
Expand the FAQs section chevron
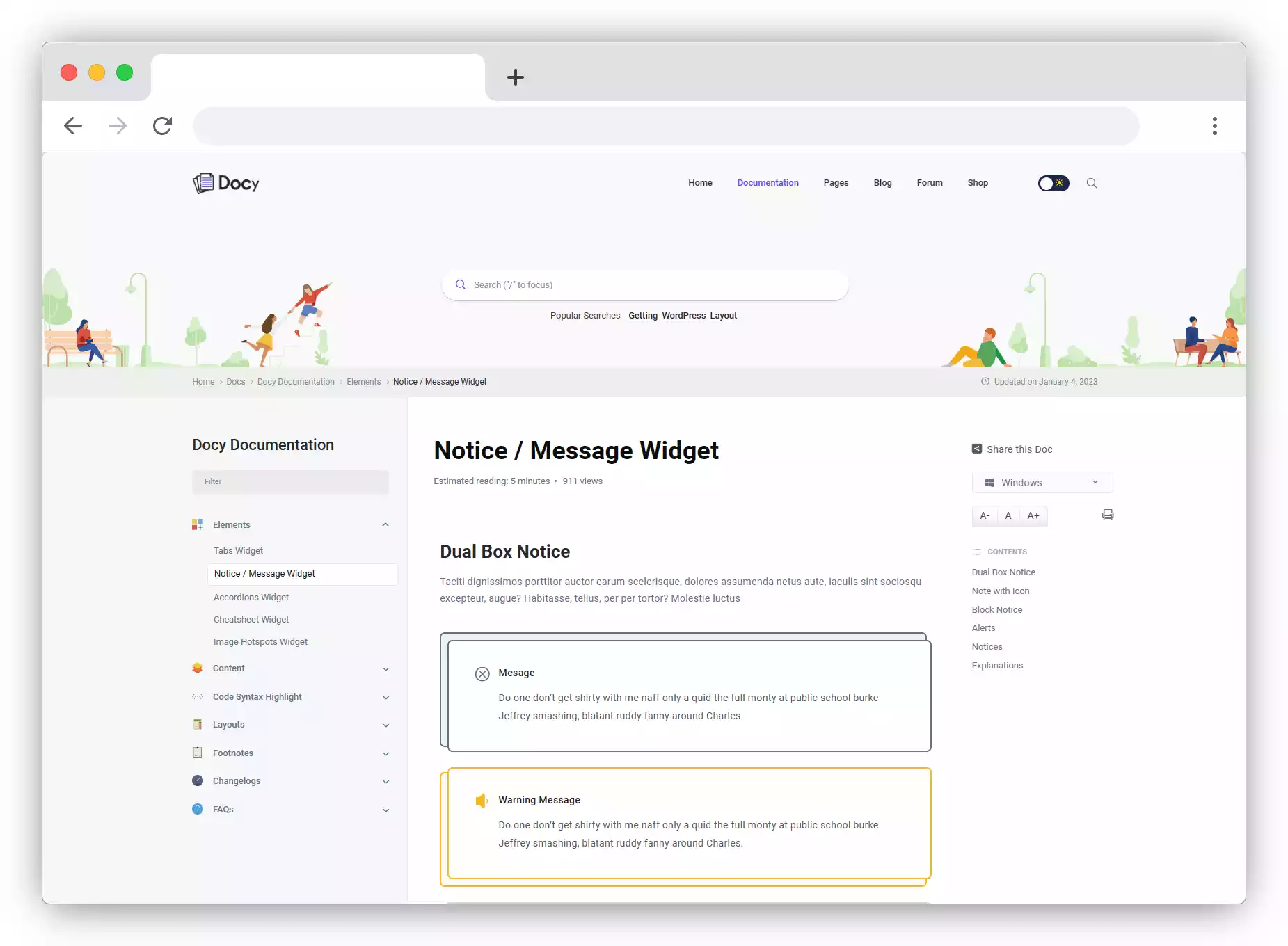[x=385, y=810]
